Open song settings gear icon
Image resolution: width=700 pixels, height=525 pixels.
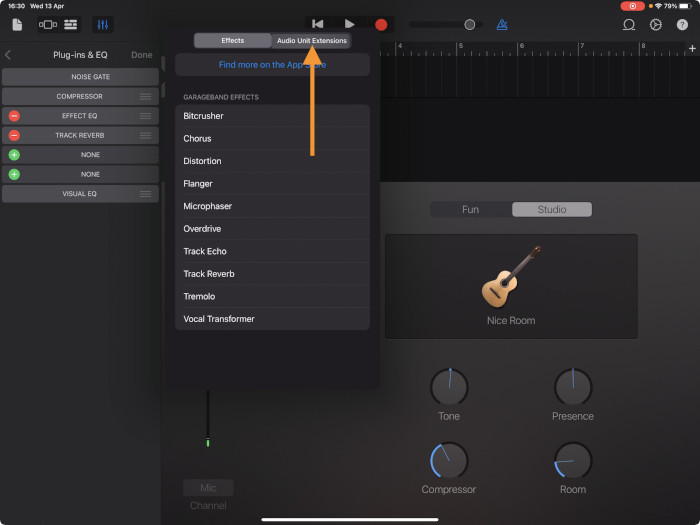(656, 24)
